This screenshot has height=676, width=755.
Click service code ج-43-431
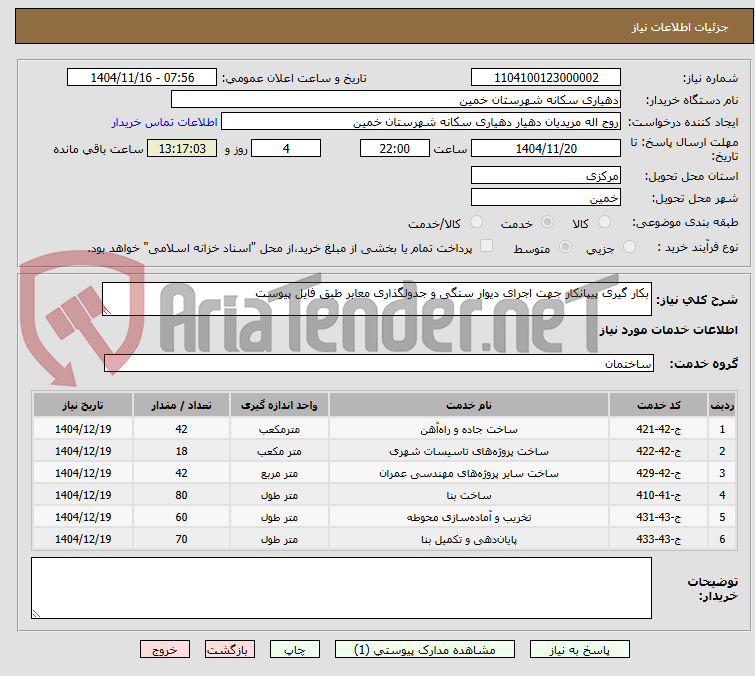(x=658, y=517)
